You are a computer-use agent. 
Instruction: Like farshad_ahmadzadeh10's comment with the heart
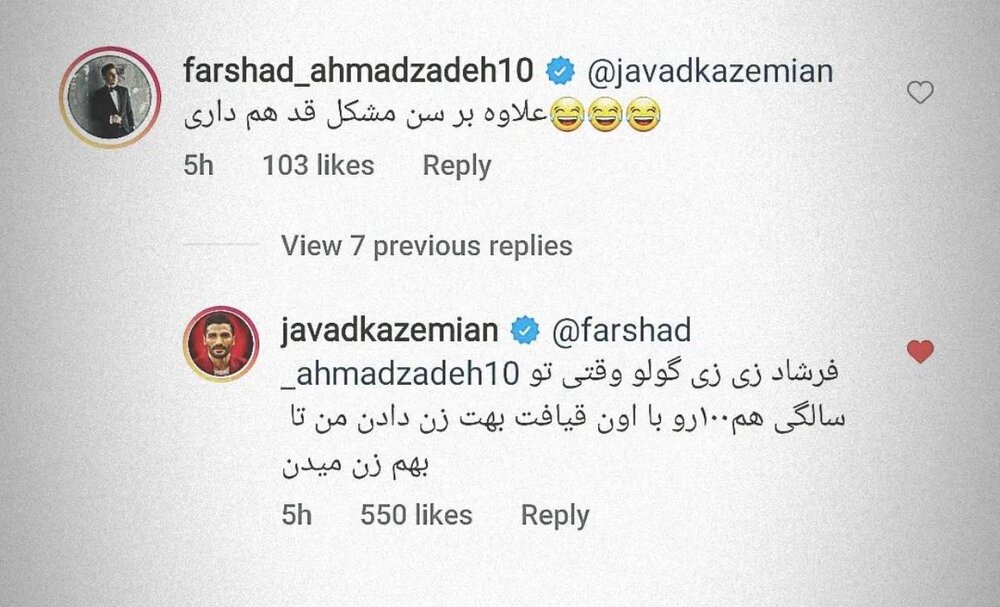coord(920,92)
